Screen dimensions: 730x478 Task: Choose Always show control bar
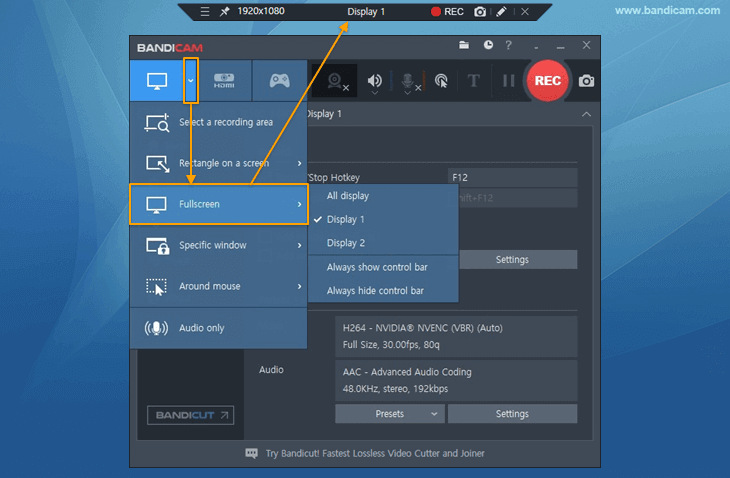point(383,267)
